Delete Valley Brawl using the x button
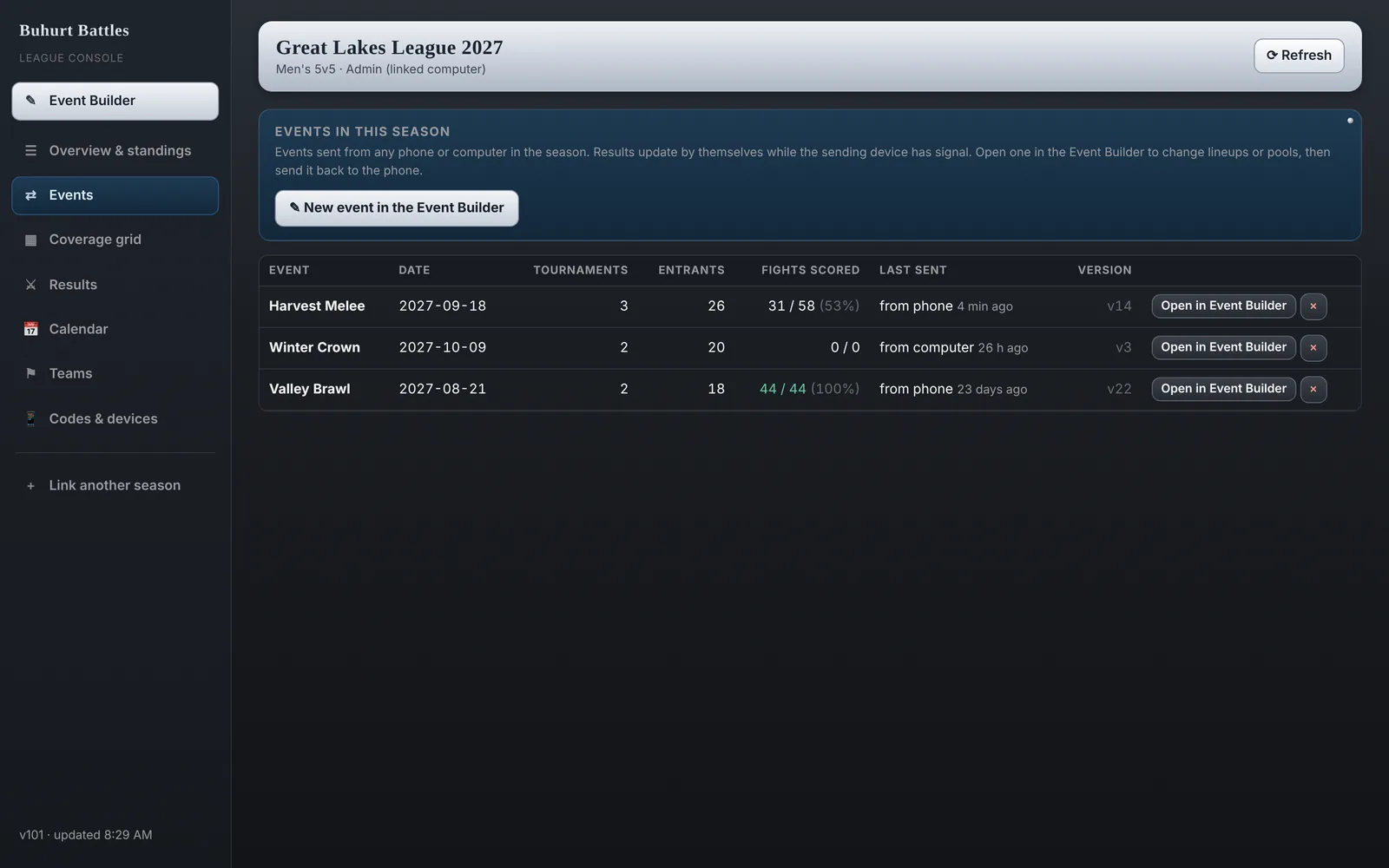This screenshot has height=868, width=1389. [1313, 390]
